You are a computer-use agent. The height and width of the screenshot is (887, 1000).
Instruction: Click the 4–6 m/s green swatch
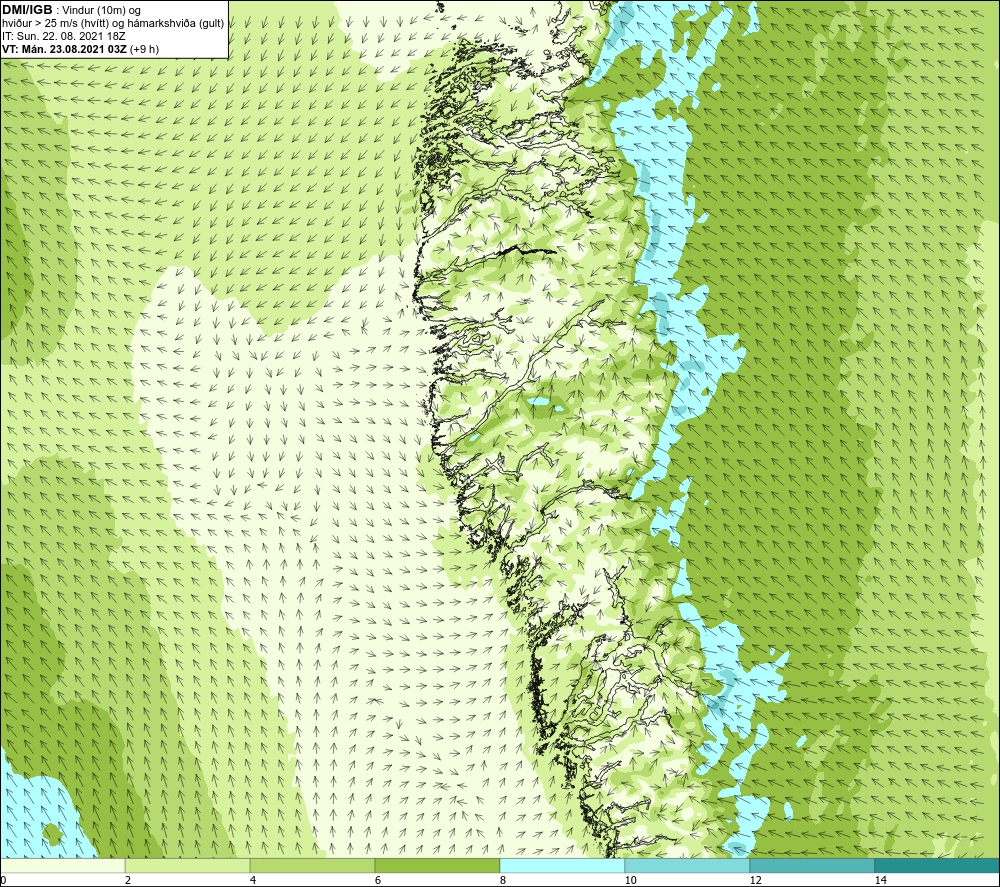click(312, 865)
